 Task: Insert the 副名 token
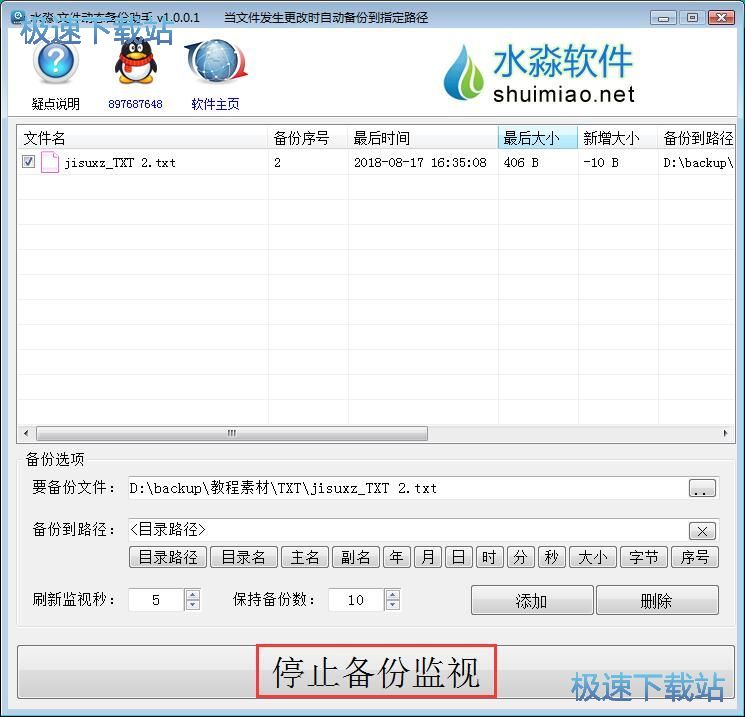356,557
